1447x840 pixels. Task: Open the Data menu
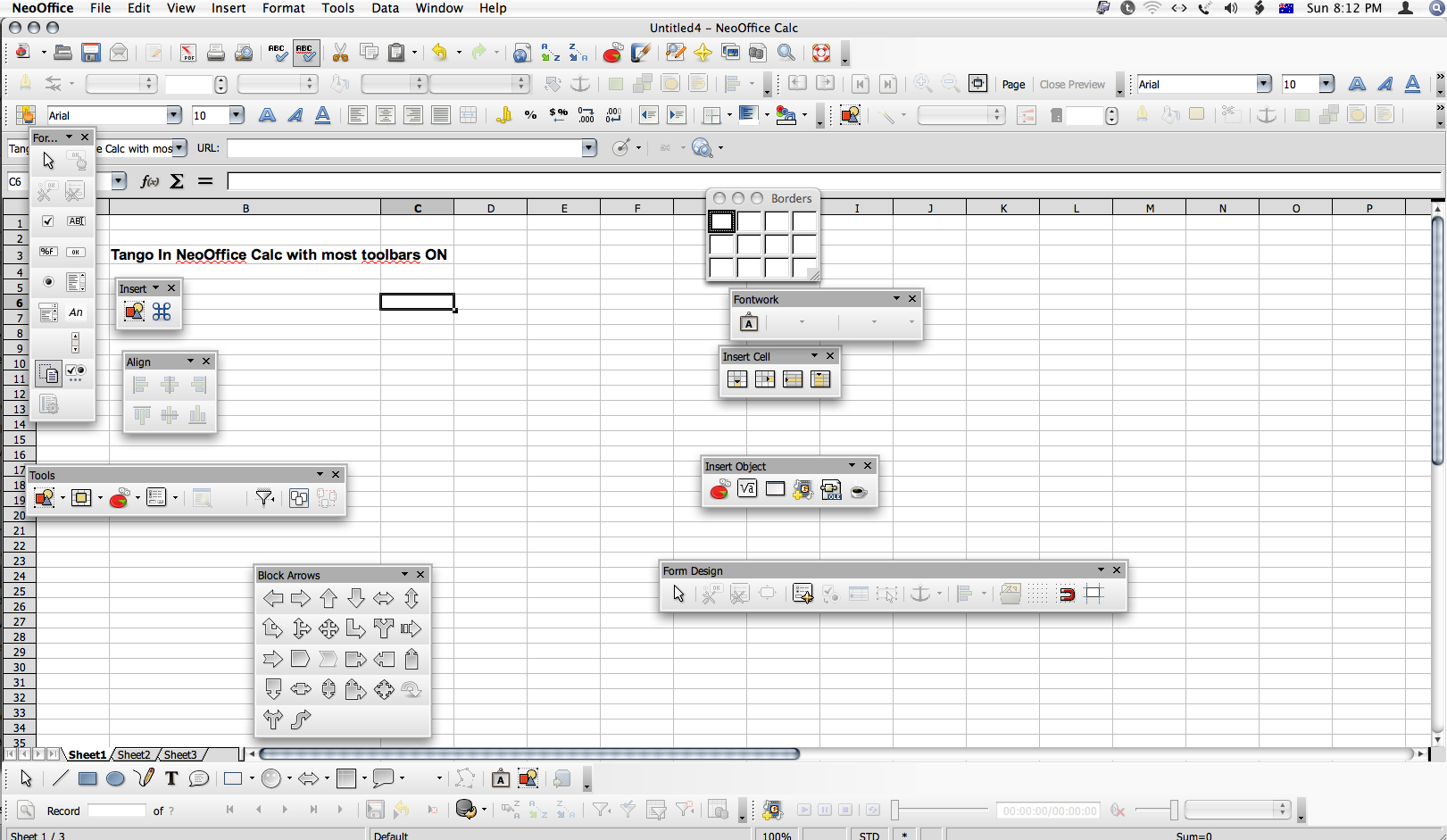(385, 8)
